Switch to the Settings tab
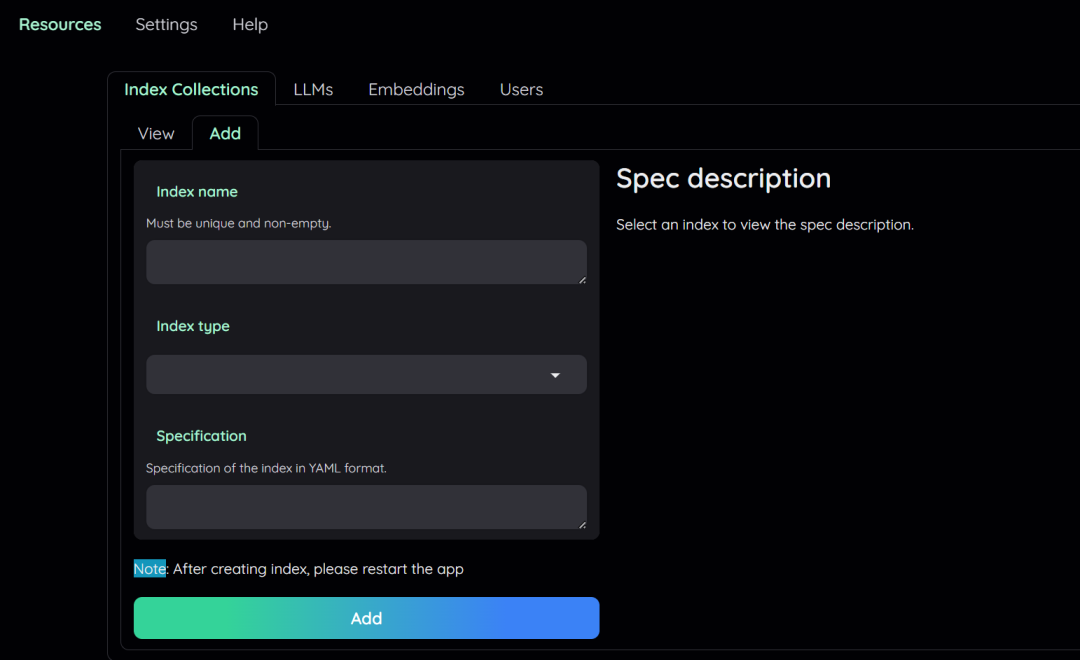1080x660 pixels. 166,25
